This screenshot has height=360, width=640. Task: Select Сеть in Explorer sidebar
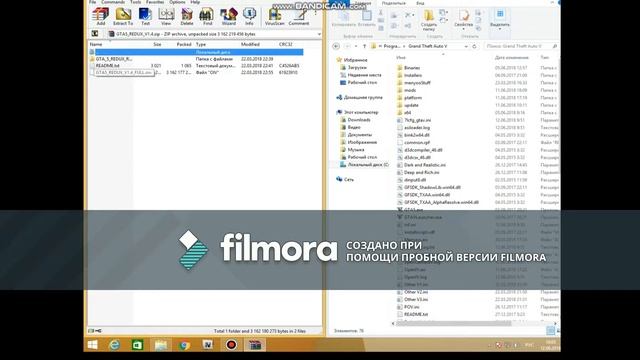349,179
